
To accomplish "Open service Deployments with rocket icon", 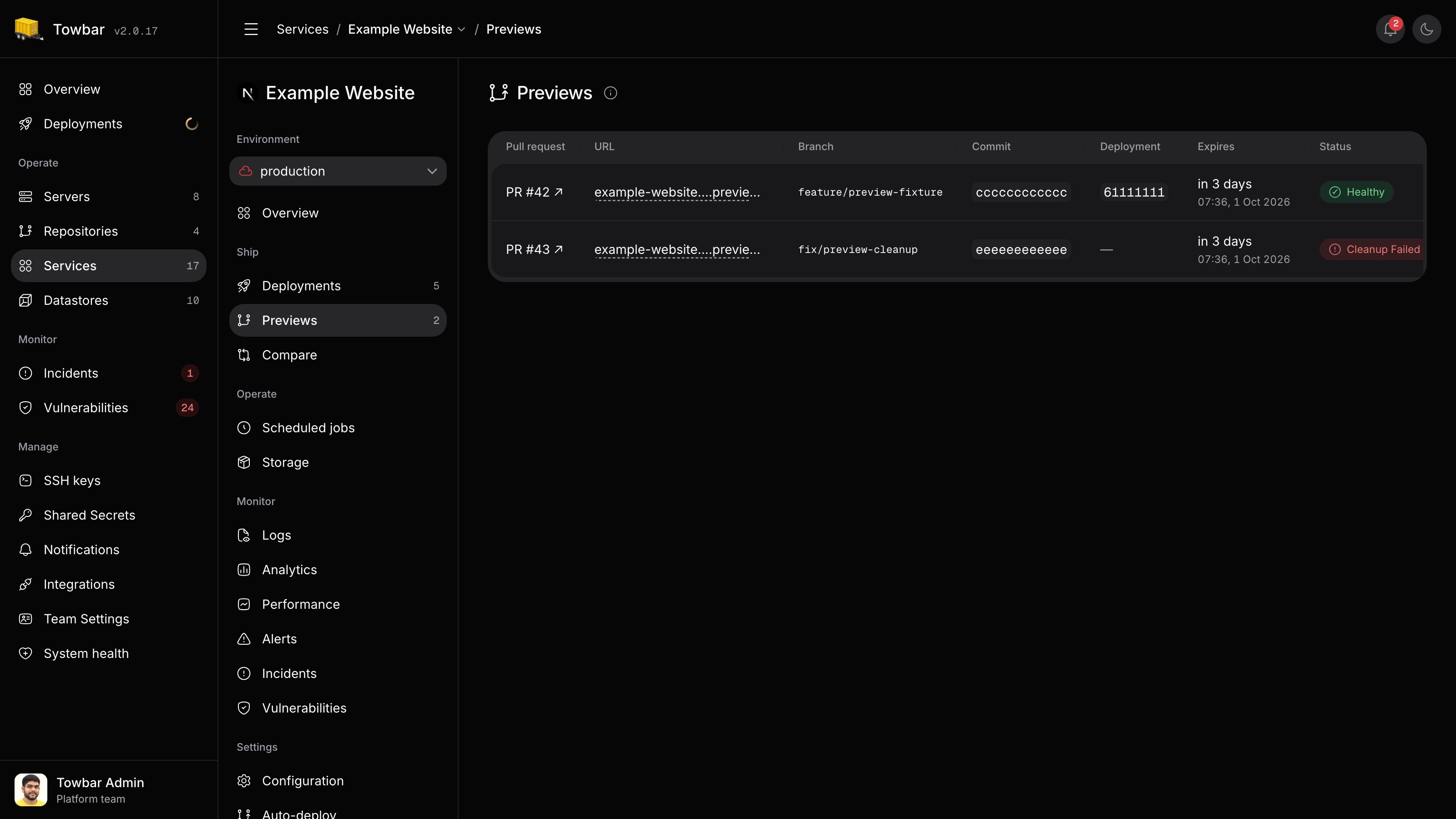I will [338, 286].
